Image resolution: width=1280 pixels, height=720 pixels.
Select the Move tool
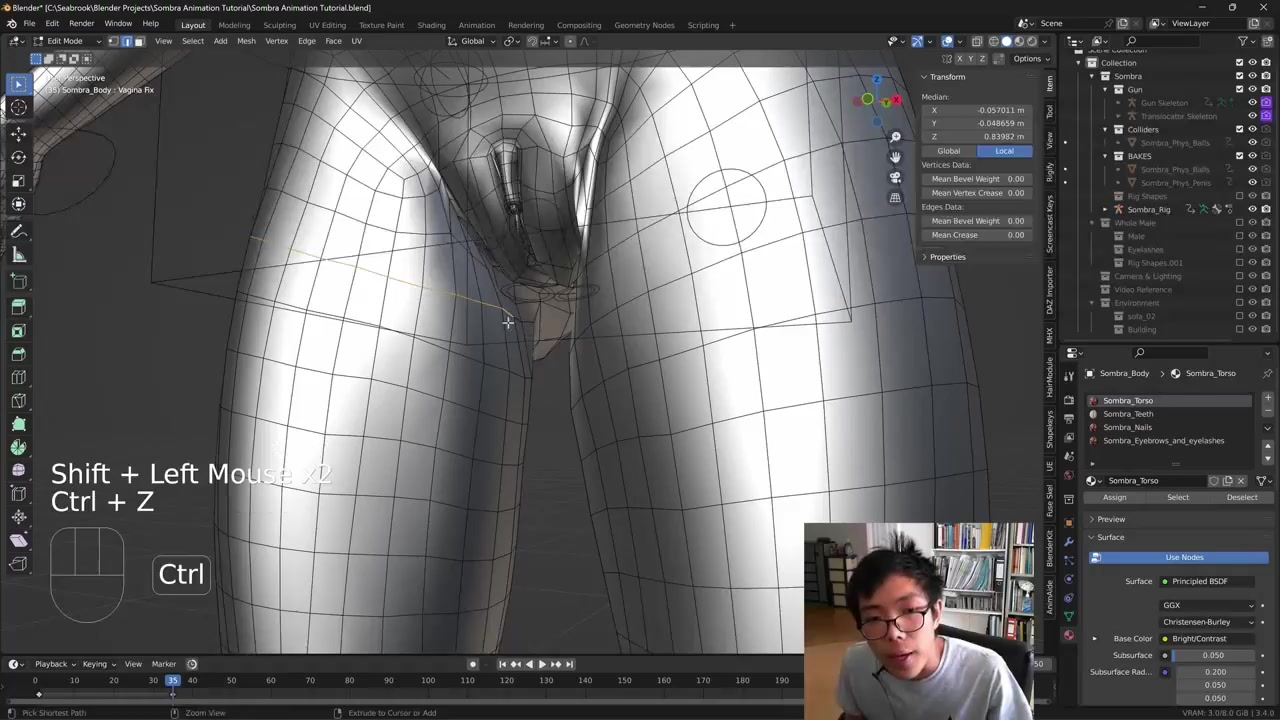click(x=18, y=133)
